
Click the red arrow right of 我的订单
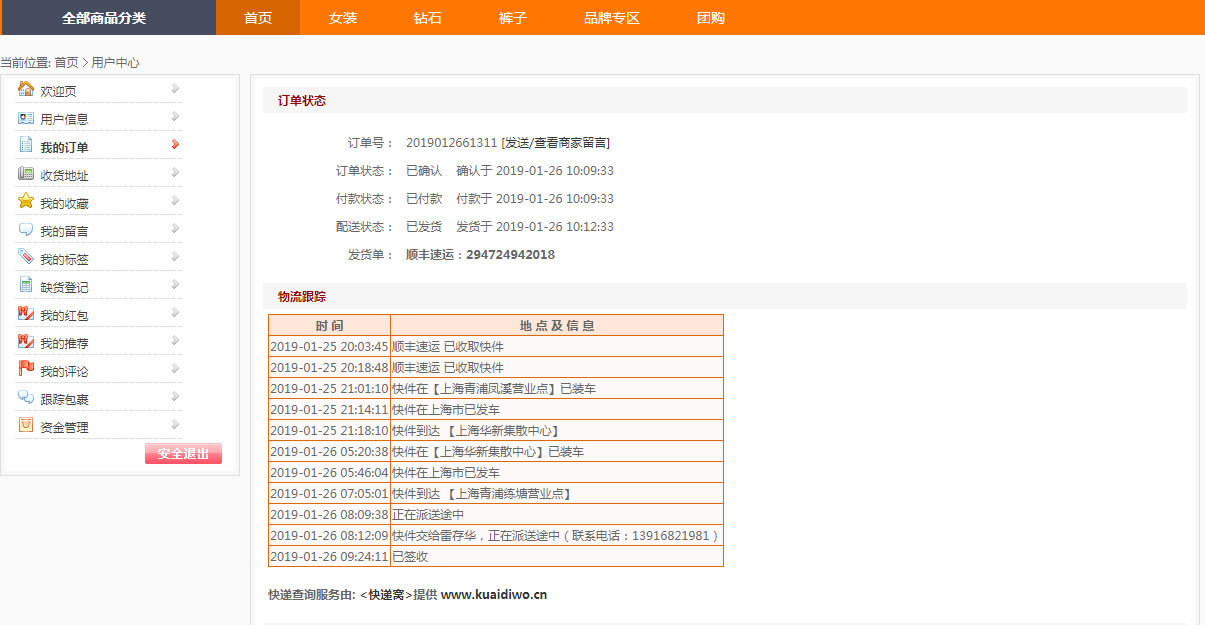coord(175,145)
